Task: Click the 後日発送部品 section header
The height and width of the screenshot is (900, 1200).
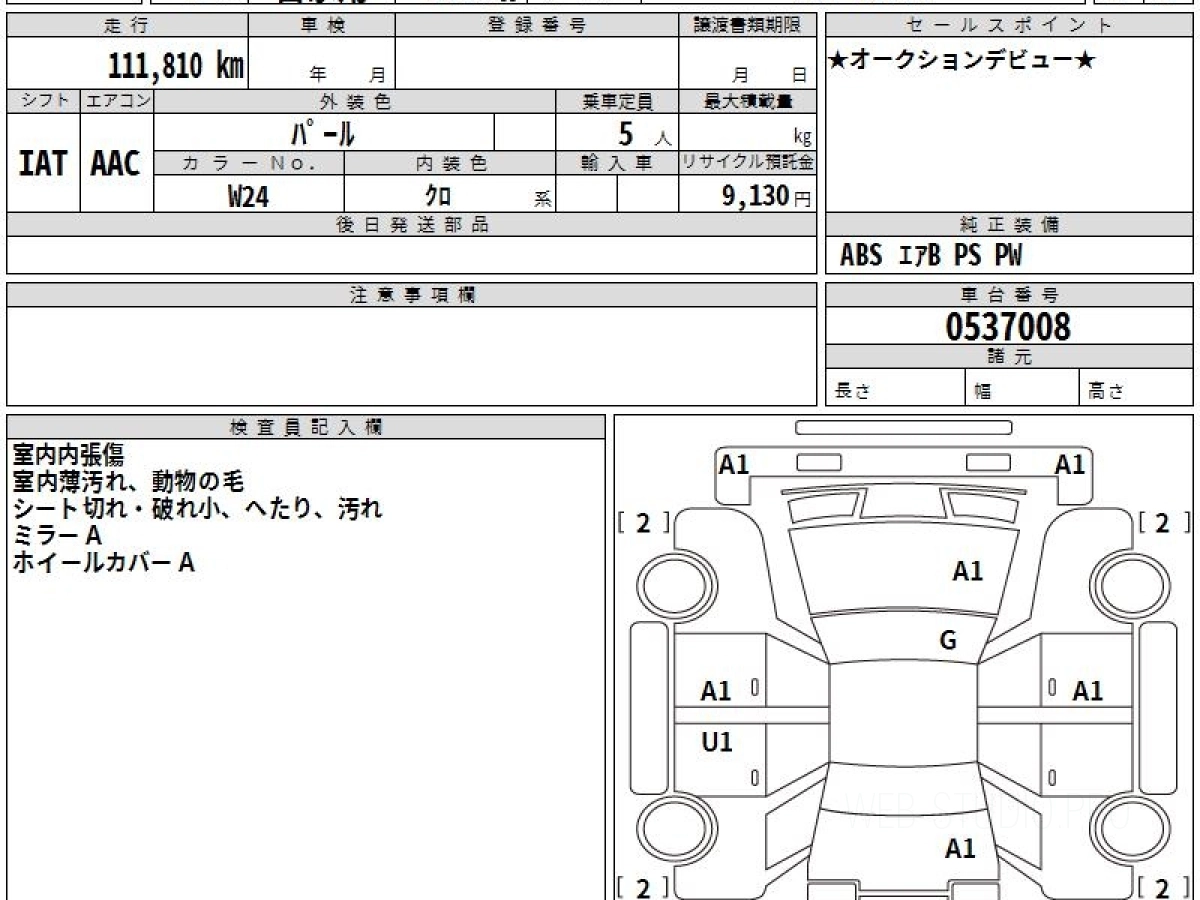Action: point(412,225)
